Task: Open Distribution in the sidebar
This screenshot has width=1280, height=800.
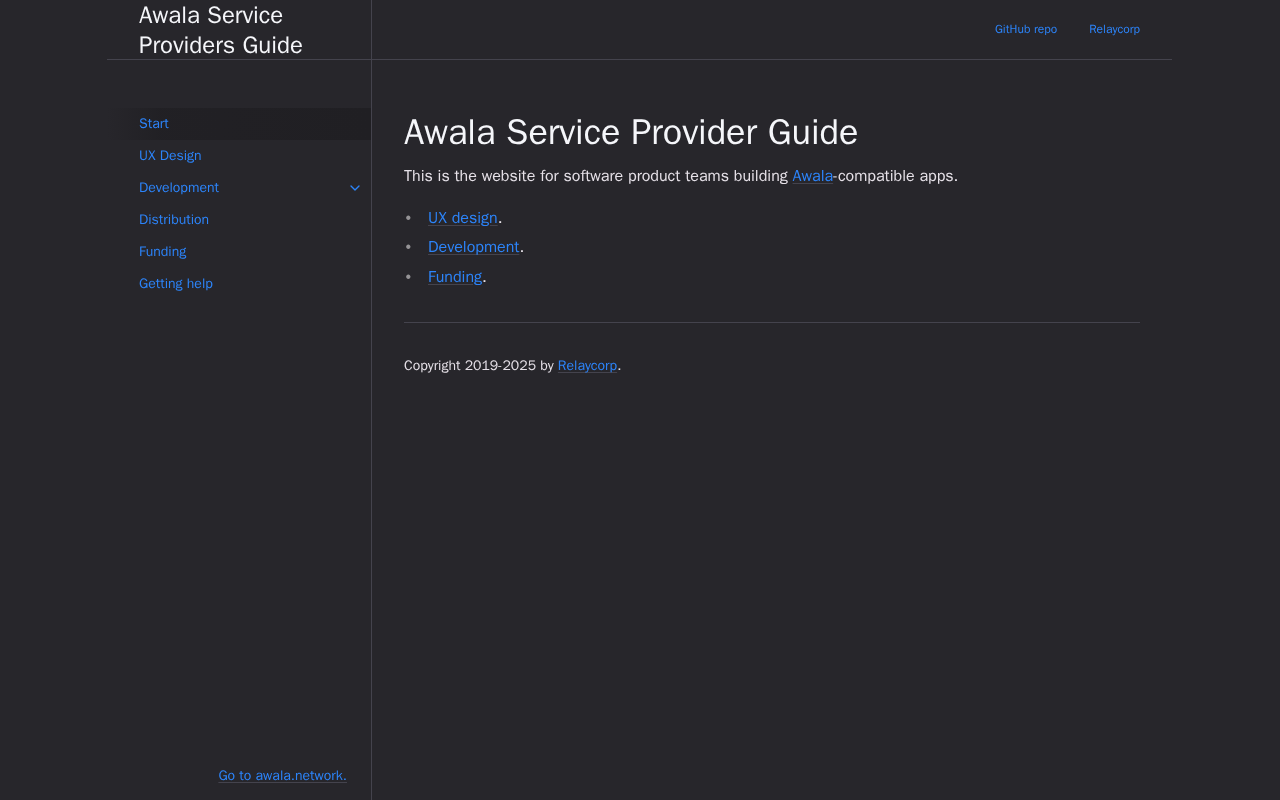Action: (x=174, y=220)
